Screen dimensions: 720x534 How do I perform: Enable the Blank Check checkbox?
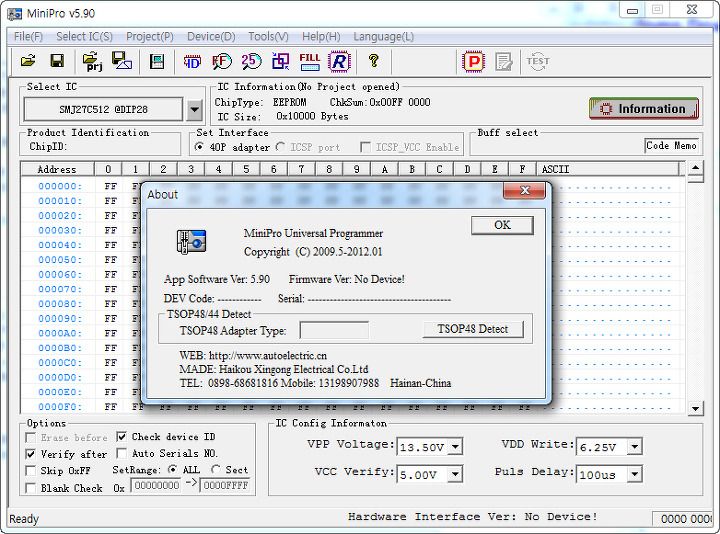pyautogui.click(x=30, y=488)
